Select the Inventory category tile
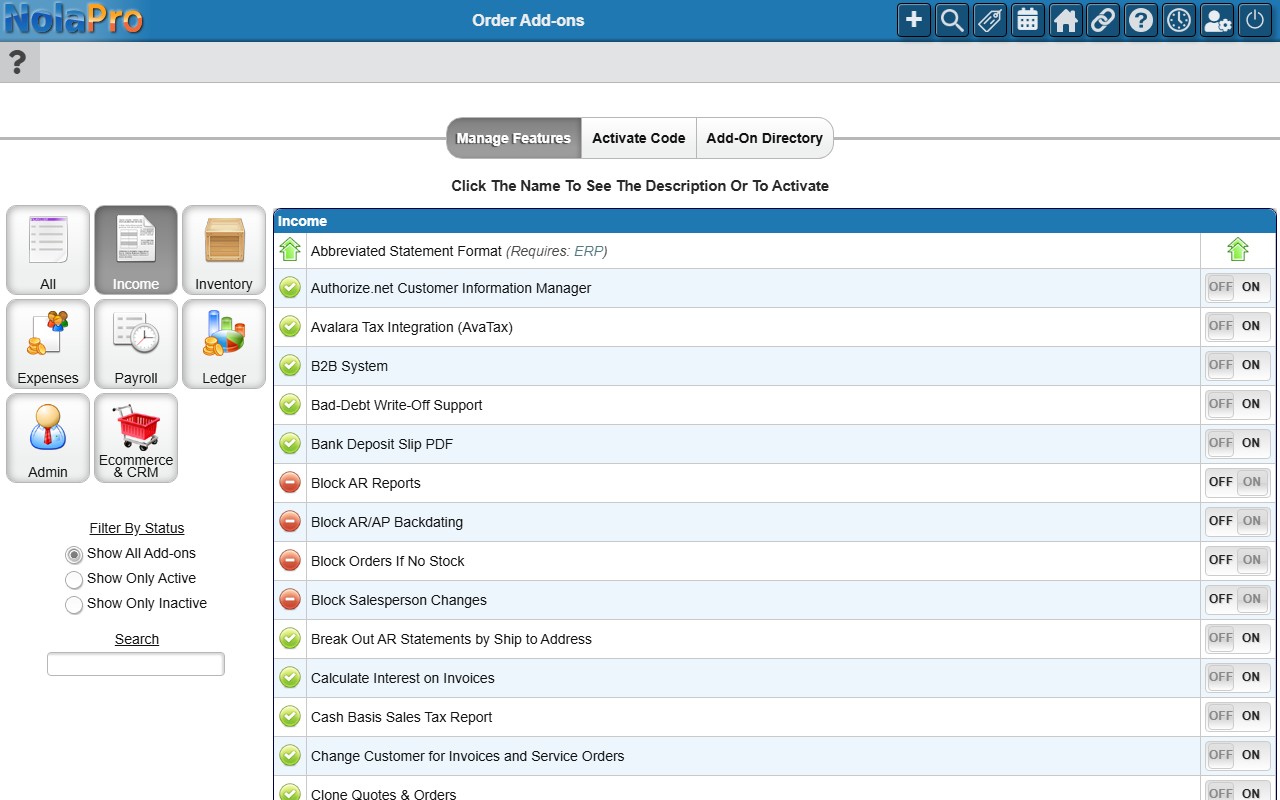The image size is (1280, 800). 224,250
